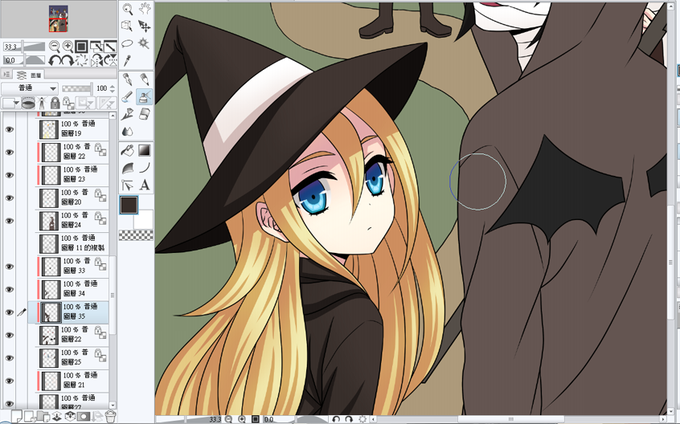Hide the 圖層 21 layer eye
This screenshot has height=424, width=680.
pyautogui.click(x=10, y=381)
